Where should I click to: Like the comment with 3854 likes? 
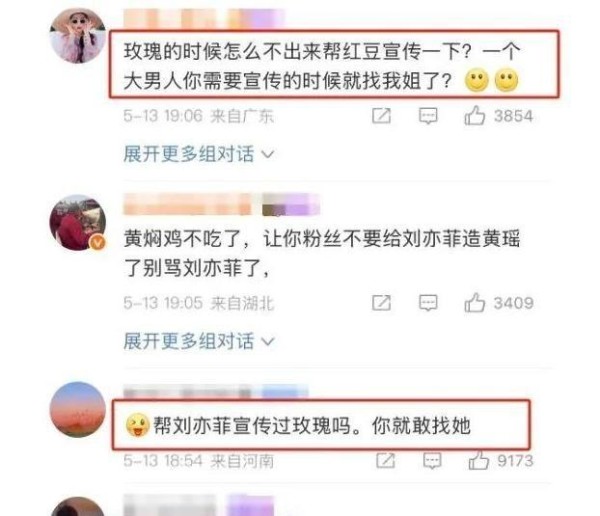click(474, 115)
